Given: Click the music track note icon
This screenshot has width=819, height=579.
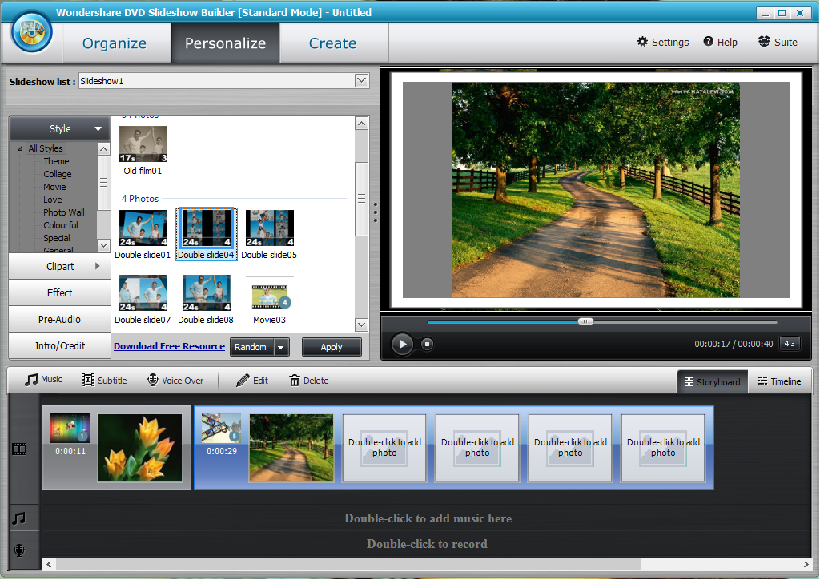Looking at the screenshot, I should [x=19, y=518].
